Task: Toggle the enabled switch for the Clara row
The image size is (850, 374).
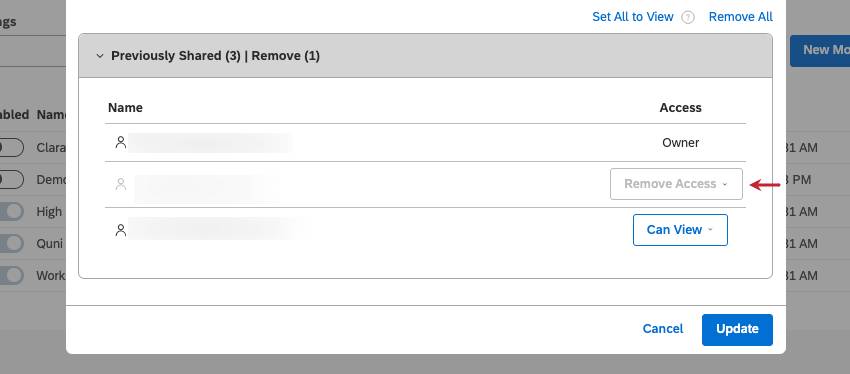Action: [11, 147]
